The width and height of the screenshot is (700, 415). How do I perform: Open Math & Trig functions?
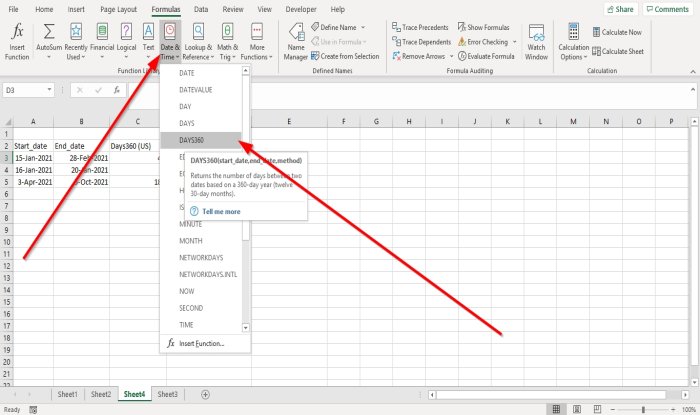pyautogui.click(x=228, y=42)
